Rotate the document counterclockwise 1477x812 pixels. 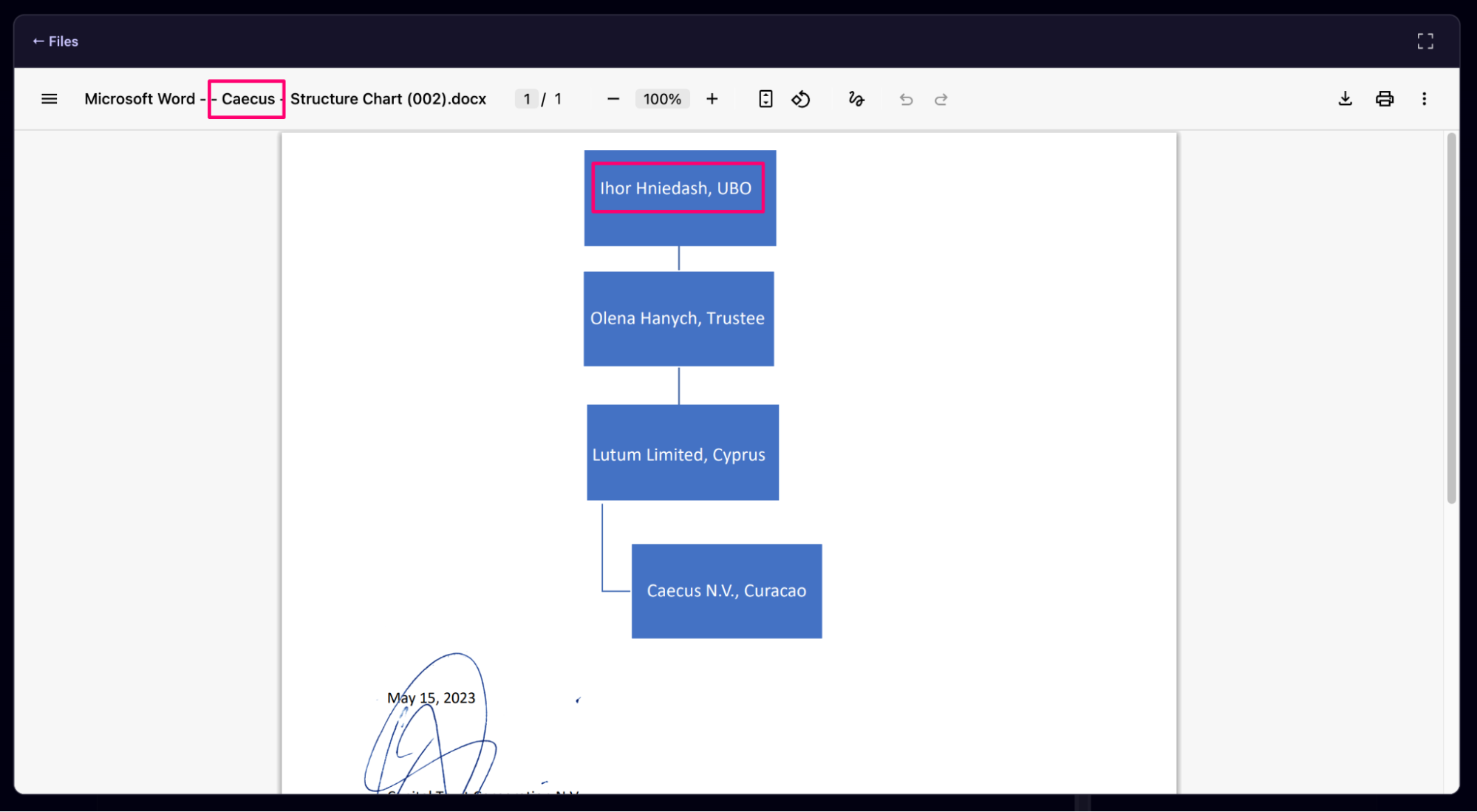(801, 99)
